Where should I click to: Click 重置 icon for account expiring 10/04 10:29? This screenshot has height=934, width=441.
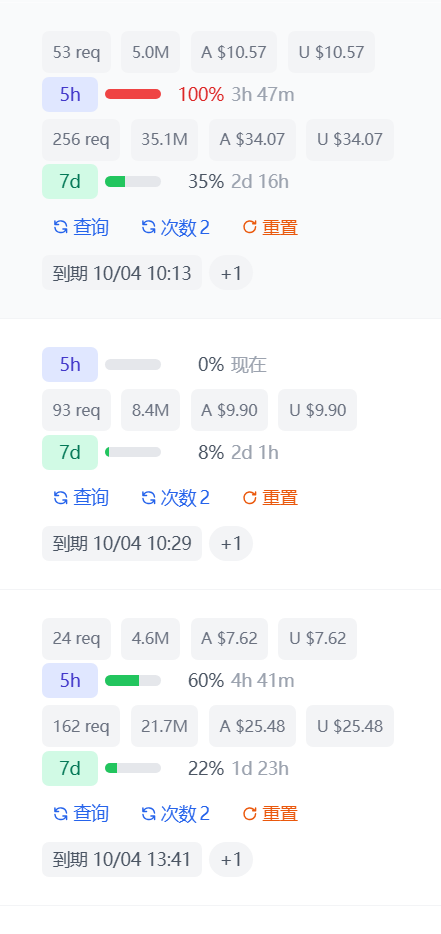(x=250, y=497)
